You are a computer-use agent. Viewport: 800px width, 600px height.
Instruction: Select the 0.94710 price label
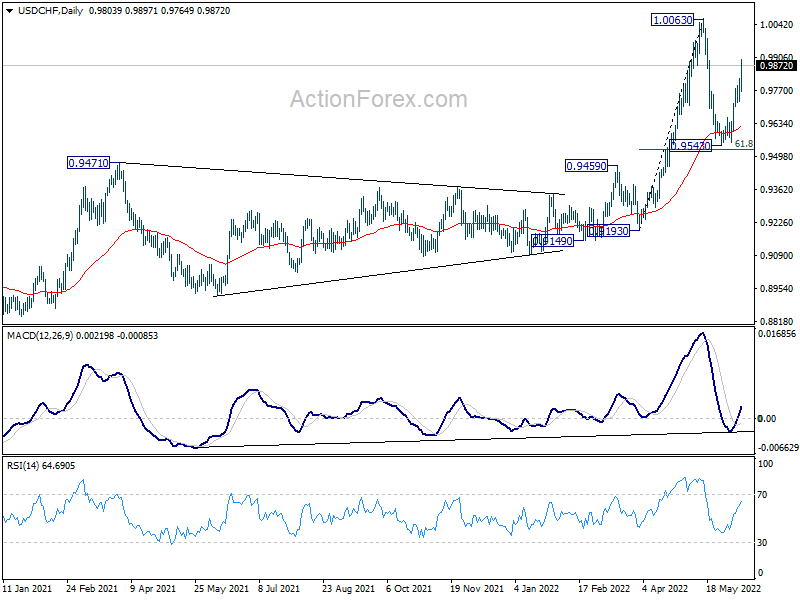[88, 163]
